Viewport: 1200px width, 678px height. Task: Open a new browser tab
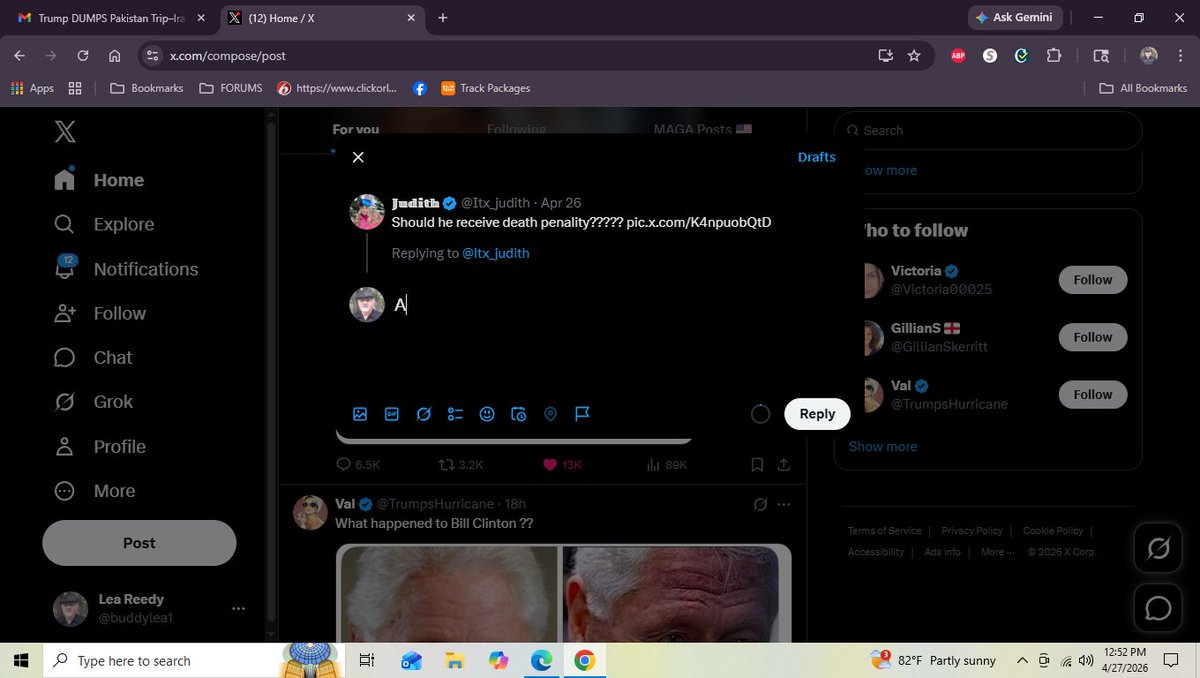(443, 18)
